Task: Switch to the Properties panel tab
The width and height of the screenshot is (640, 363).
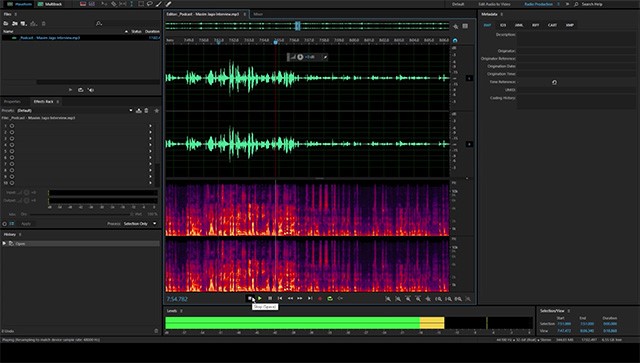Action: point(12,101)
